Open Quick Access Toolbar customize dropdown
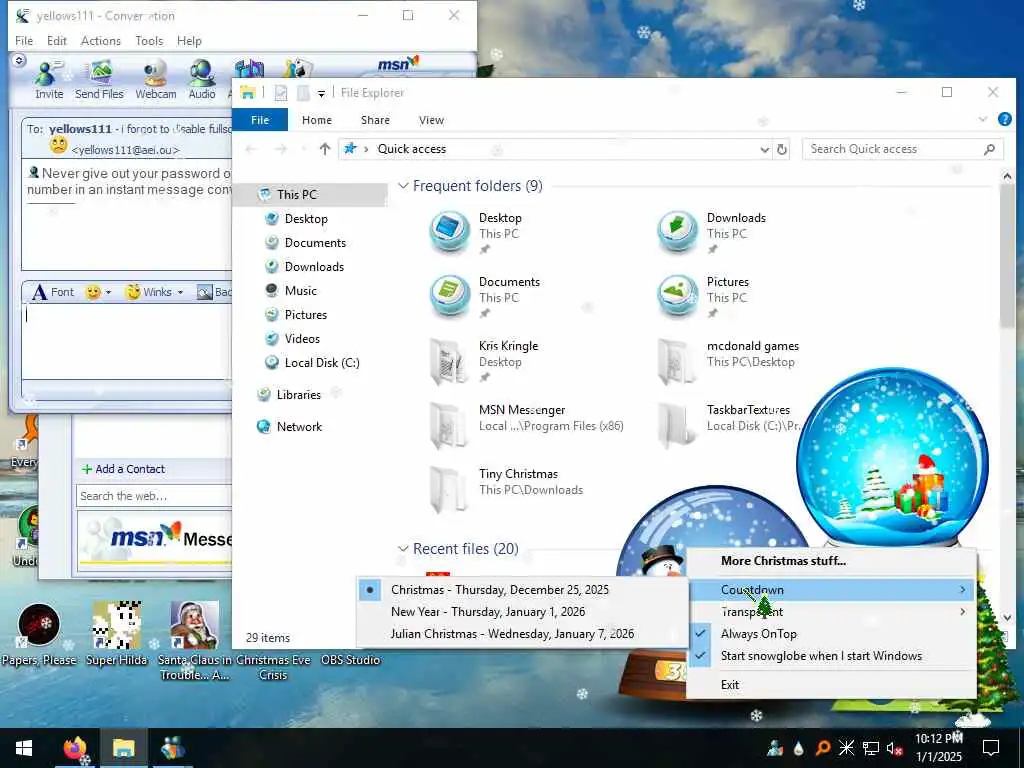Viewport: 1024px width, 768px height. [x=321, y=93]
